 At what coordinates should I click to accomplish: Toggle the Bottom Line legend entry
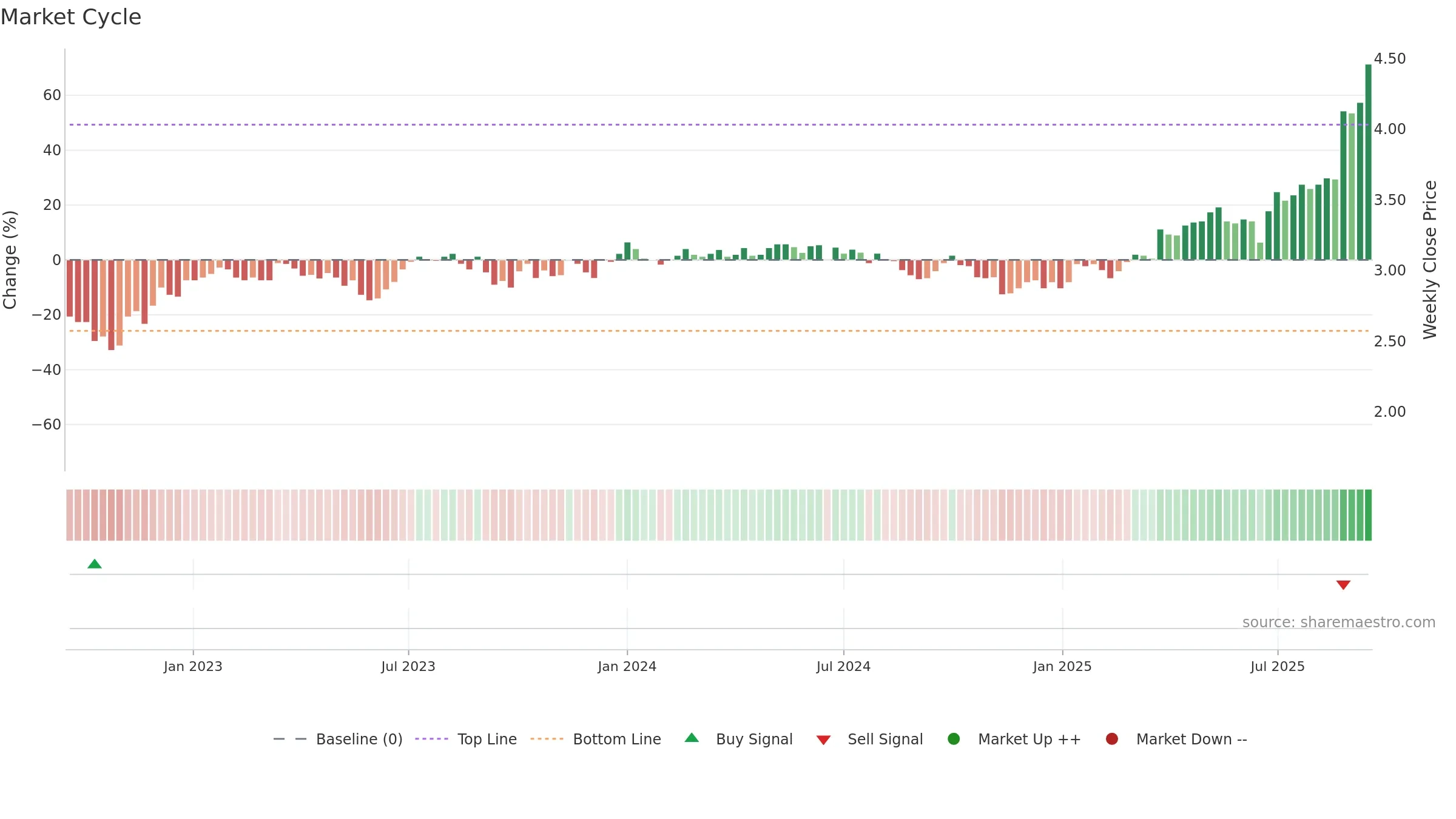[x=596, y=739]
